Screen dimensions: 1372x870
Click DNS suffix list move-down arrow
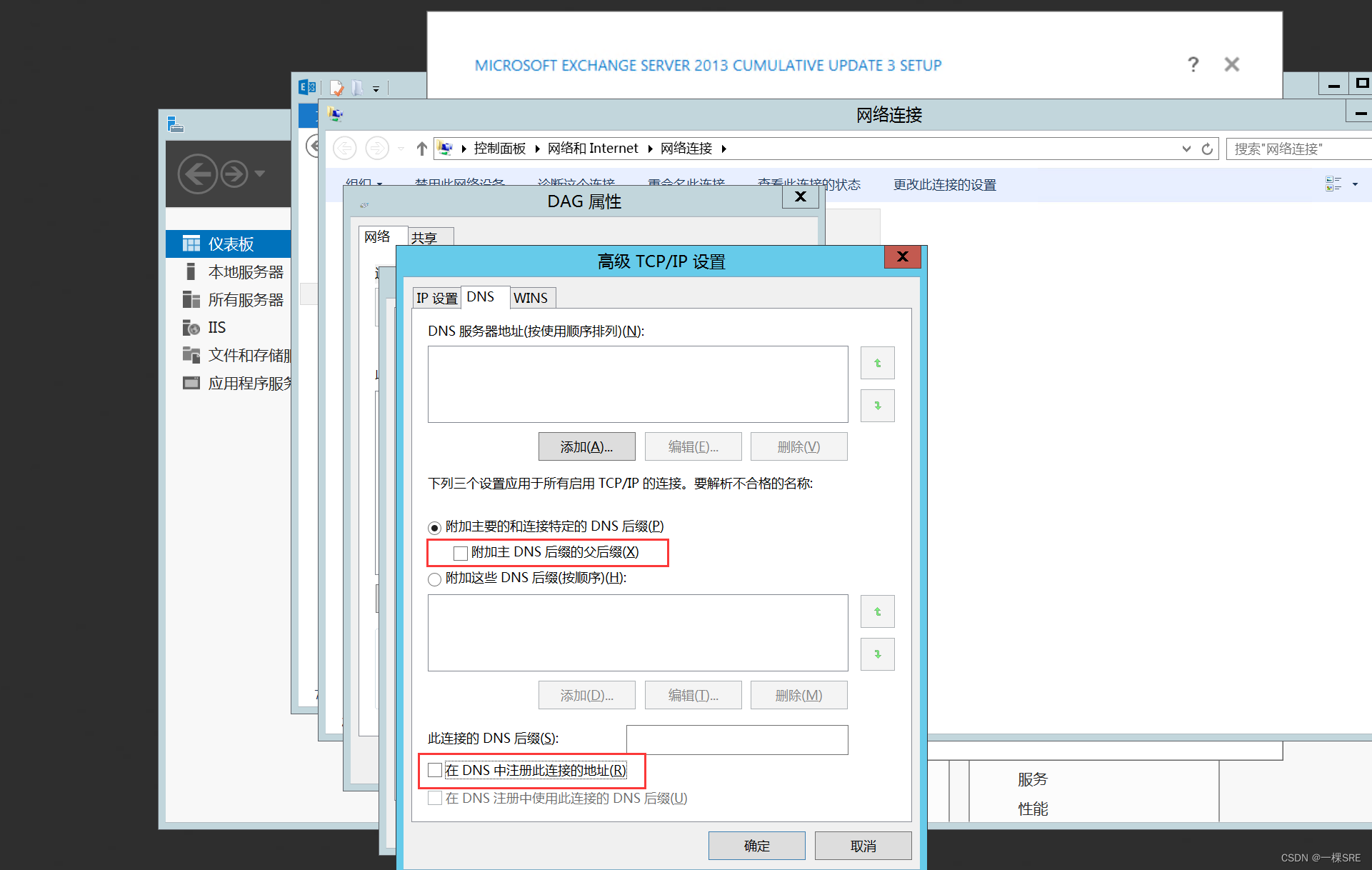click(877, 654)
